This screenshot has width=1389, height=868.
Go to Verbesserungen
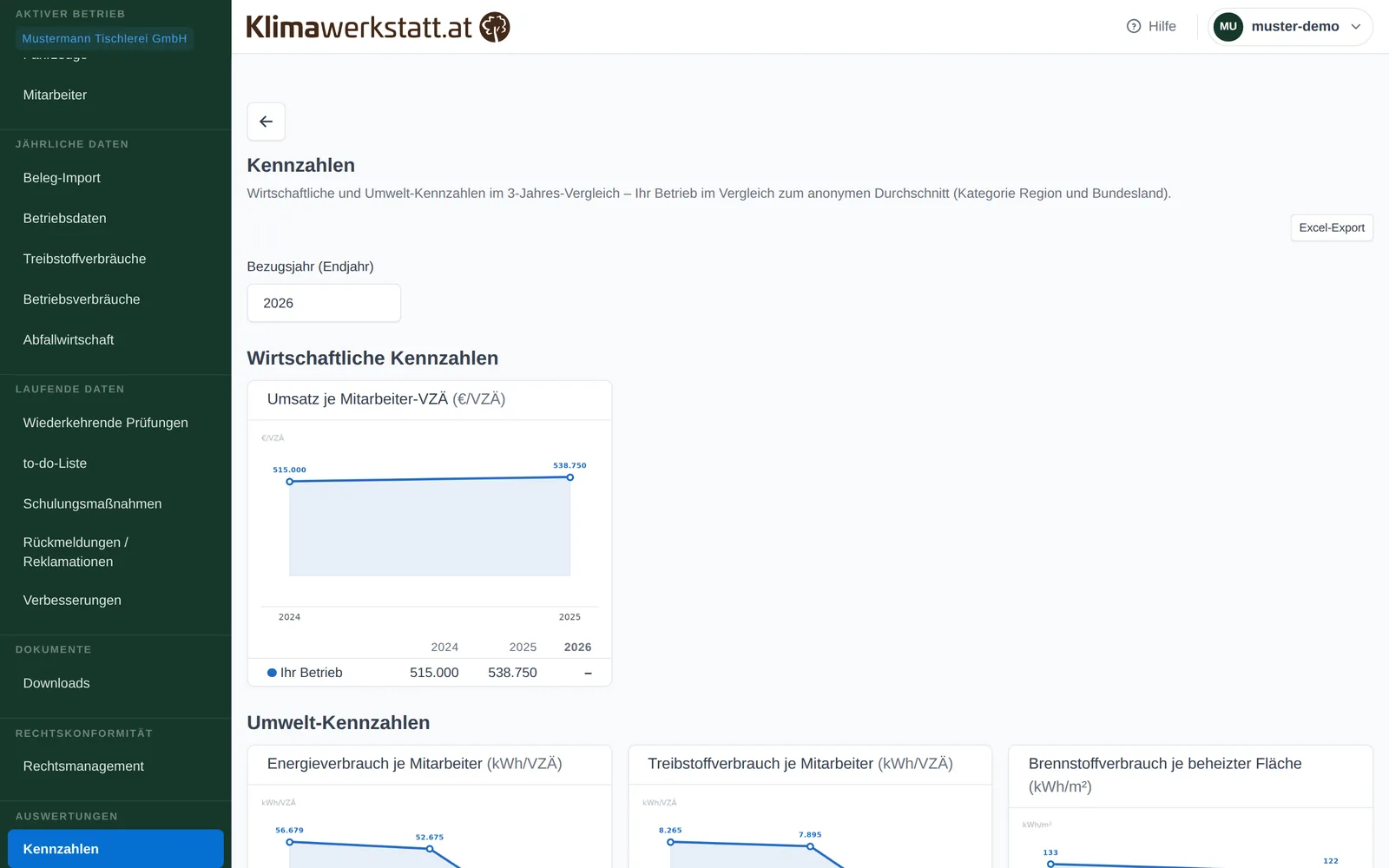pos(72,601)
